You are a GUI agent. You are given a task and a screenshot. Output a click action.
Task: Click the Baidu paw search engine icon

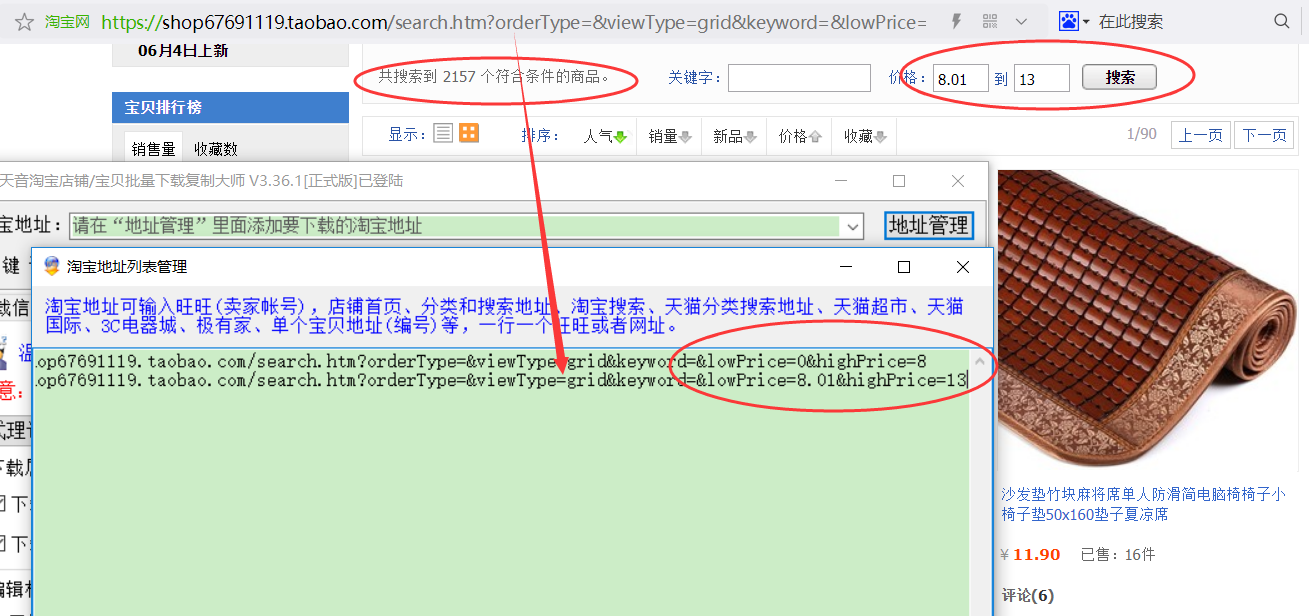click(x=1069, y=22)
